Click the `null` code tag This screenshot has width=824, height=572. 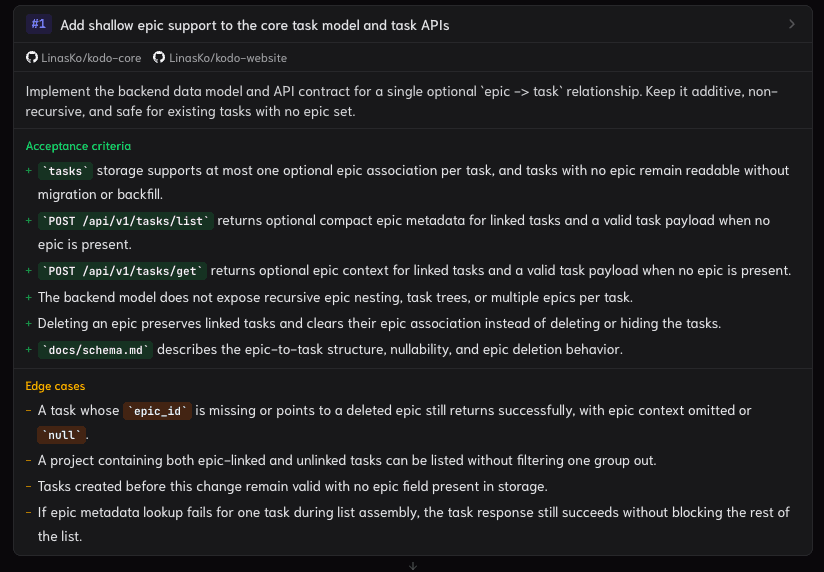point(61,435)
